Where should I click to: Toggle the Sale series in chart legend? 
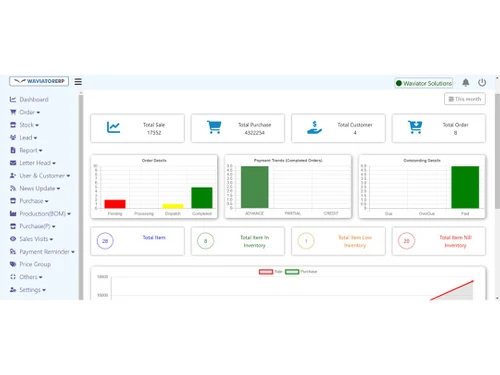tap(271, 272)
